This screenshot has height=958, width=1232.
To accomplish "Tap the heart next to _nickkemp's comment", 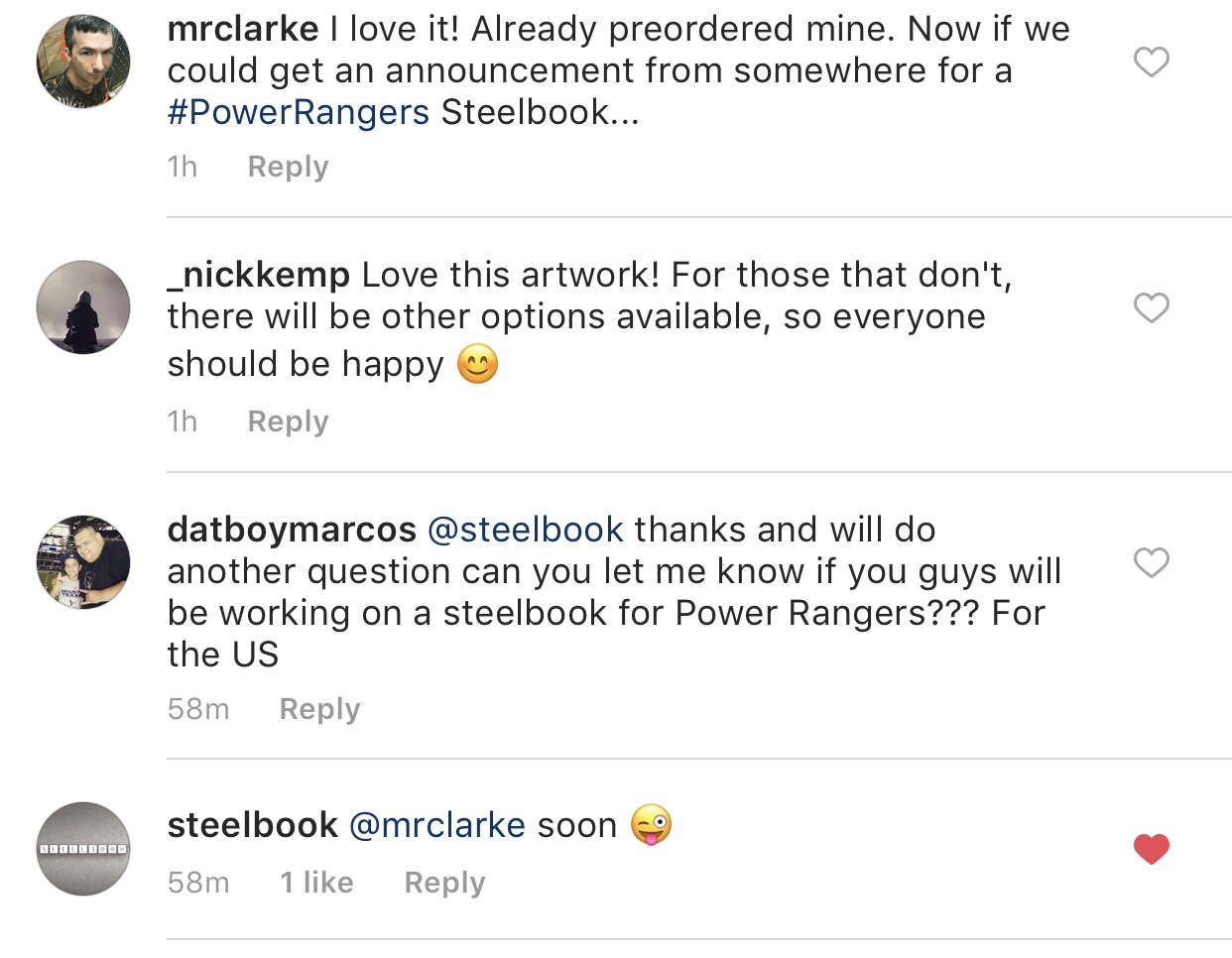I will click(x=1151, y=307).
